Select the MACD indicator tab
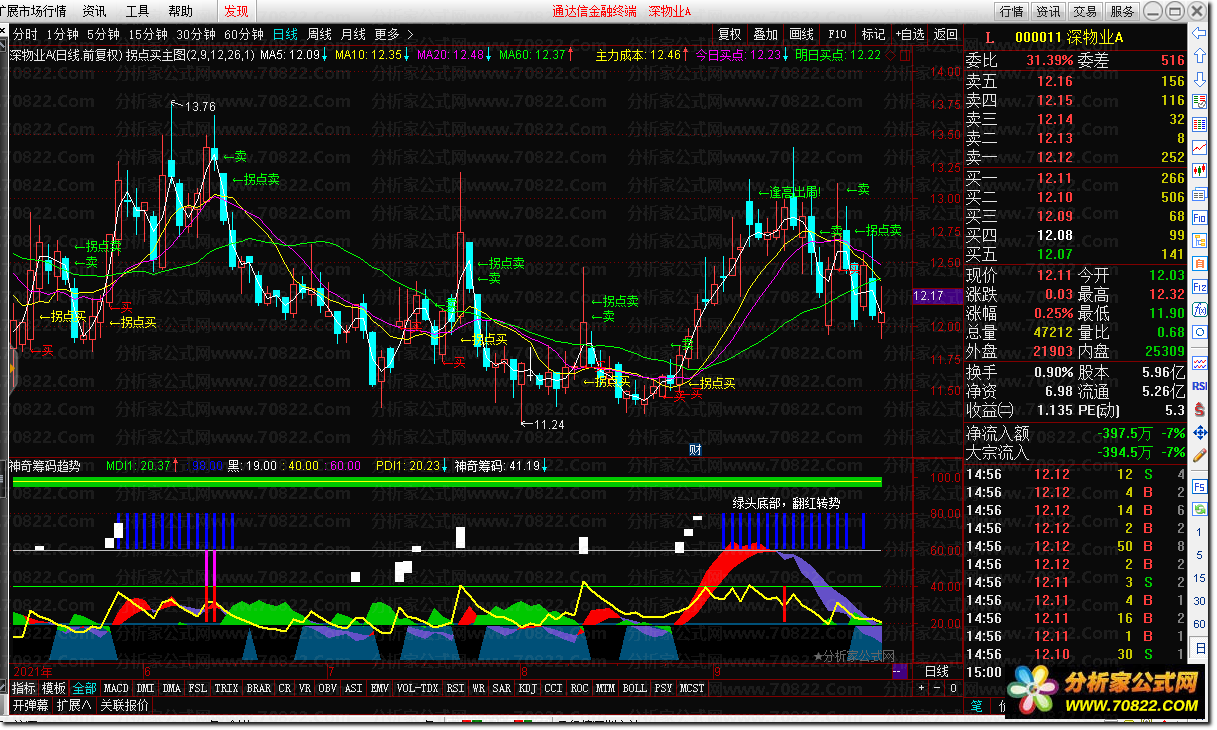Viewport: 1217px width, 730px height. point(117,688)
